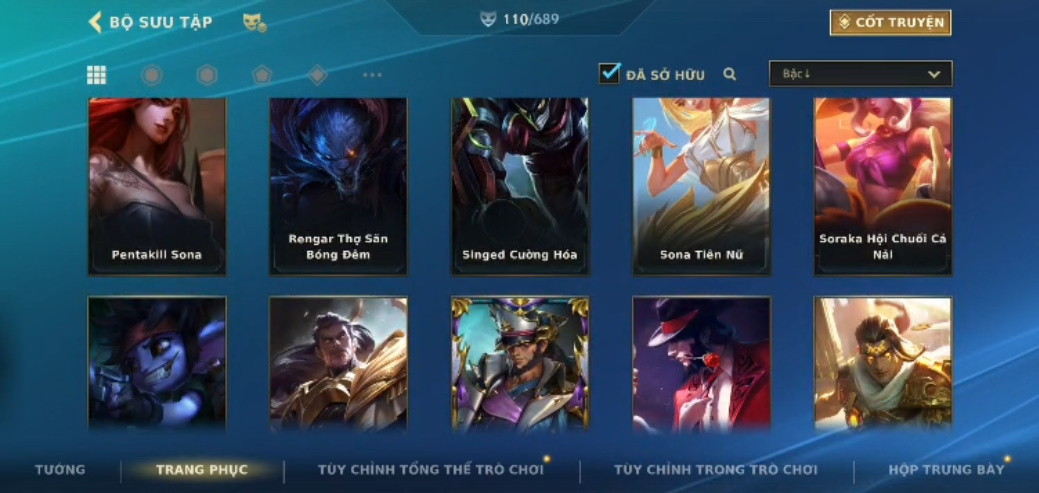Open the Soraka Hội Chuối Cả Nải skin
Image resolution: width=1039 pixels, height=493 pixels.
click(883, 186)
